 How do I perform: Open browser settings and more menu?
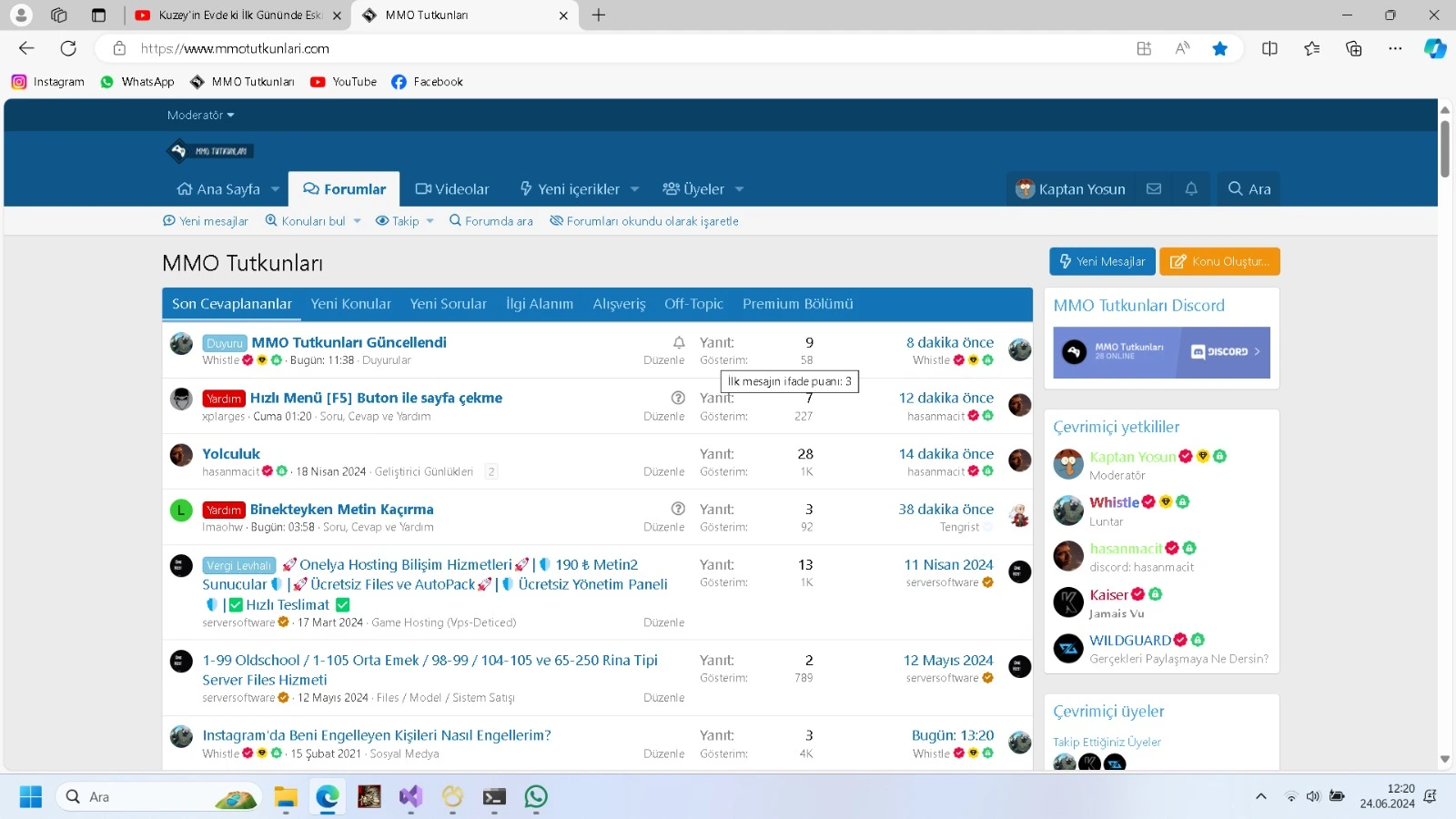pos(1395,48)
